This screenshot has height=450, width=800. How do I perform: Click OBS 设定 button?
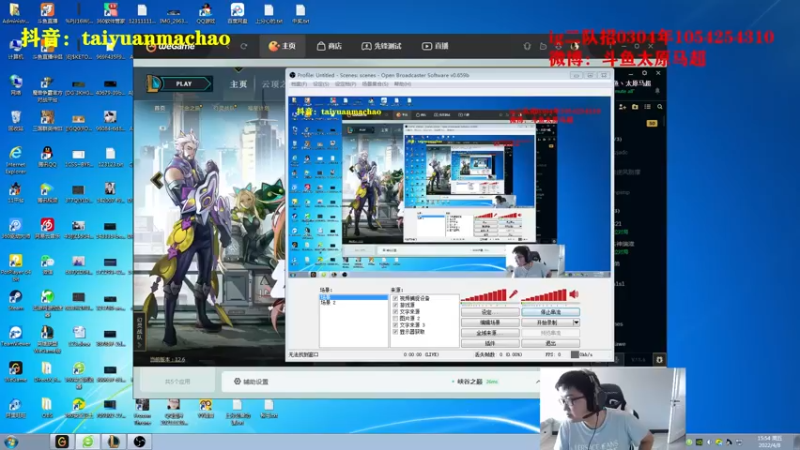[490, 312]
